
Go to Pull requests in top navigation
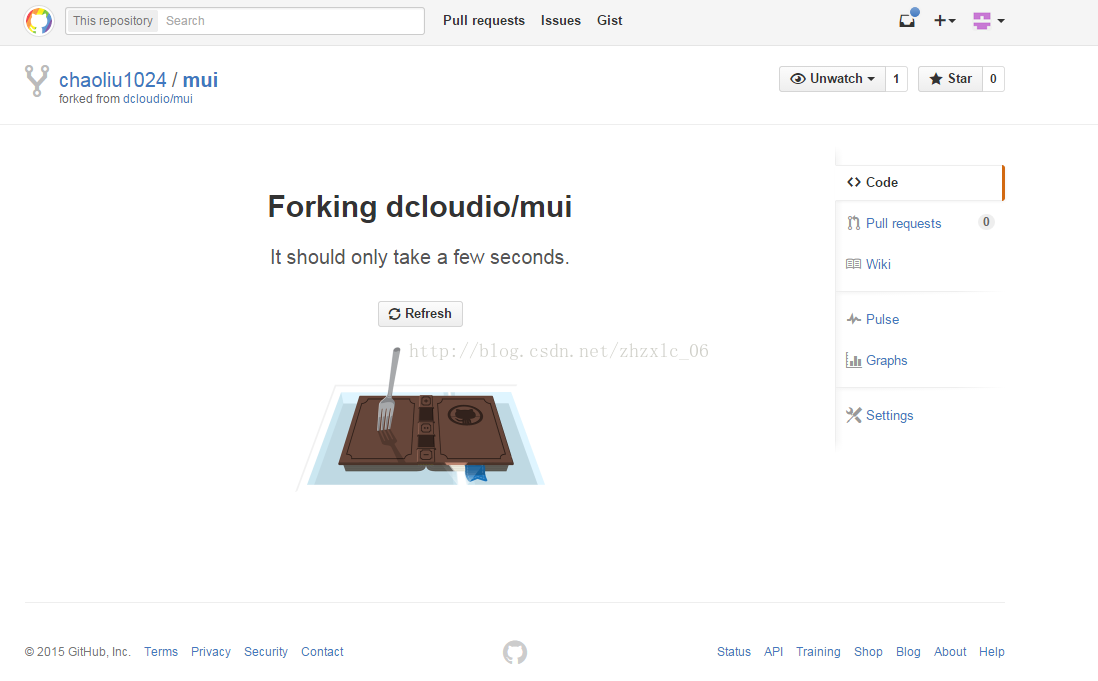coord(484,21)
